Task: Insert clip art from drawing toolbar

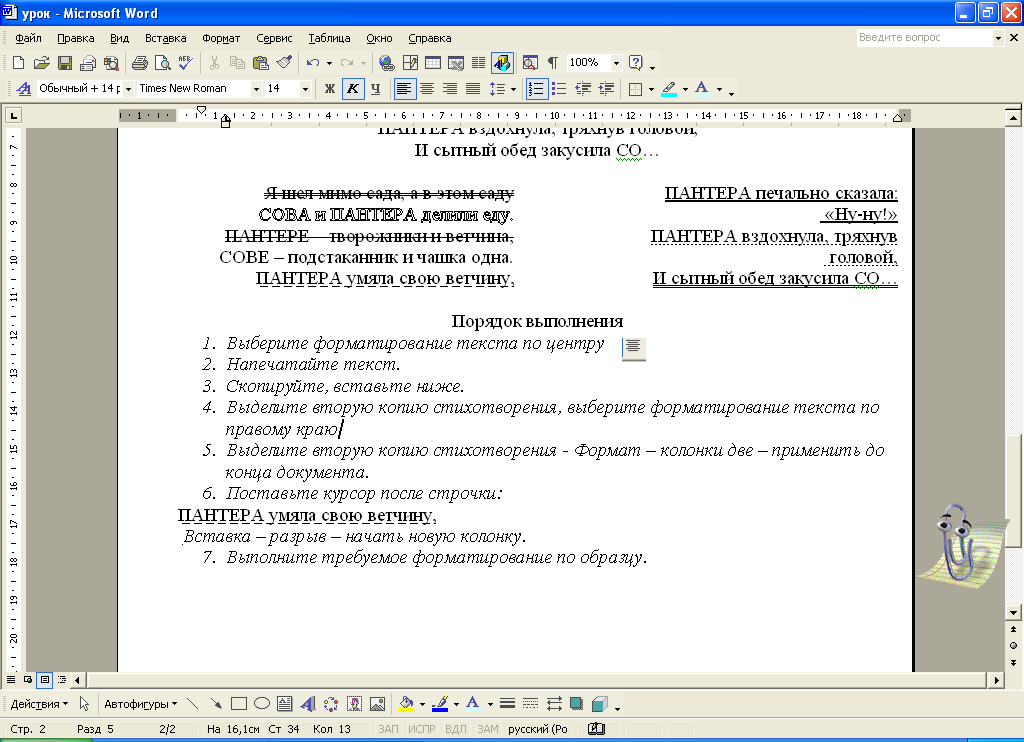Action: click(354, 703)
